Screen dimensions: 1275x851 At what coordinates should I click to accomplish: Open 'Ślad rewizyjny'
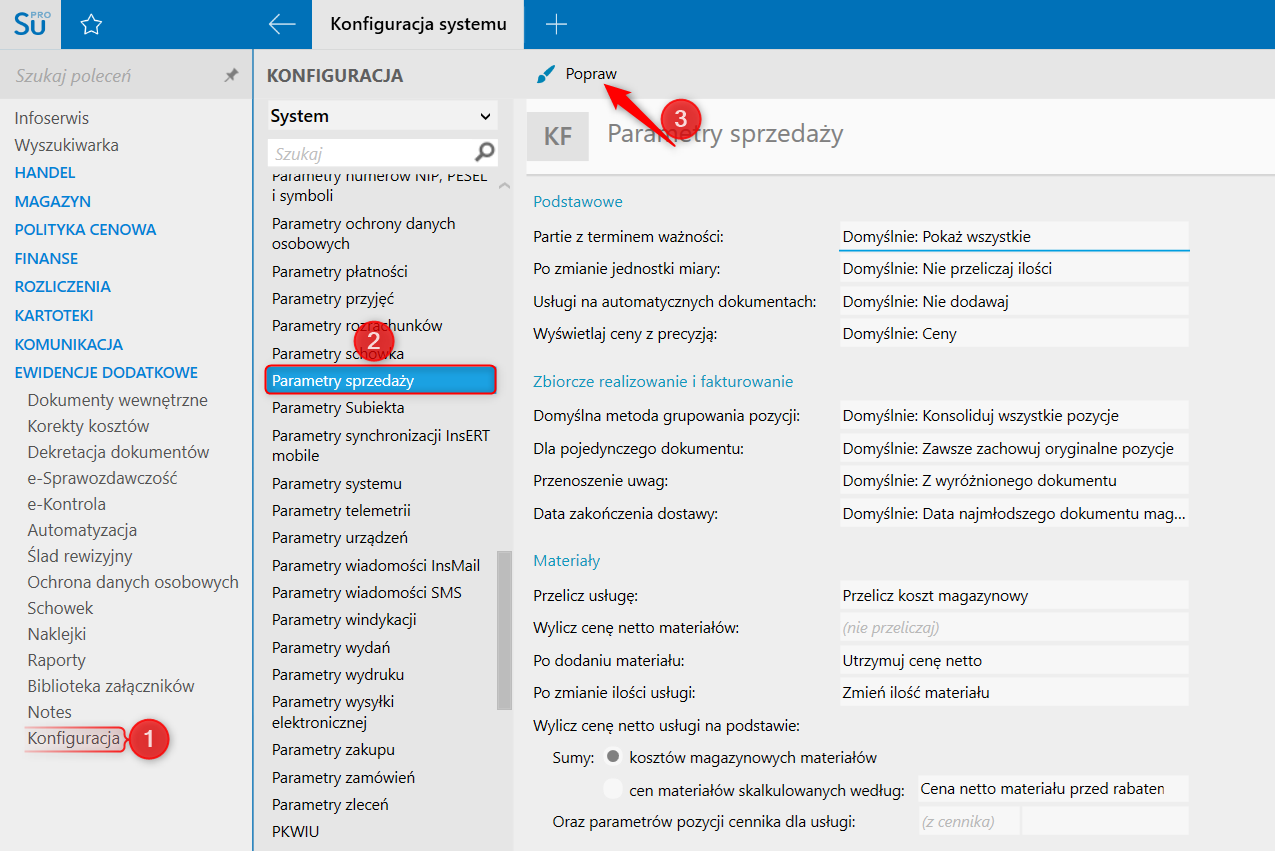[x=80, y=556]
